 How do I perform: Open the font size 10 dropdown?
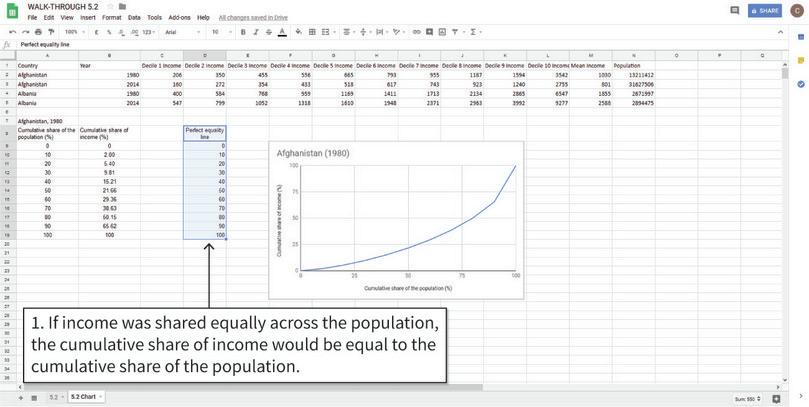point(221,32)
